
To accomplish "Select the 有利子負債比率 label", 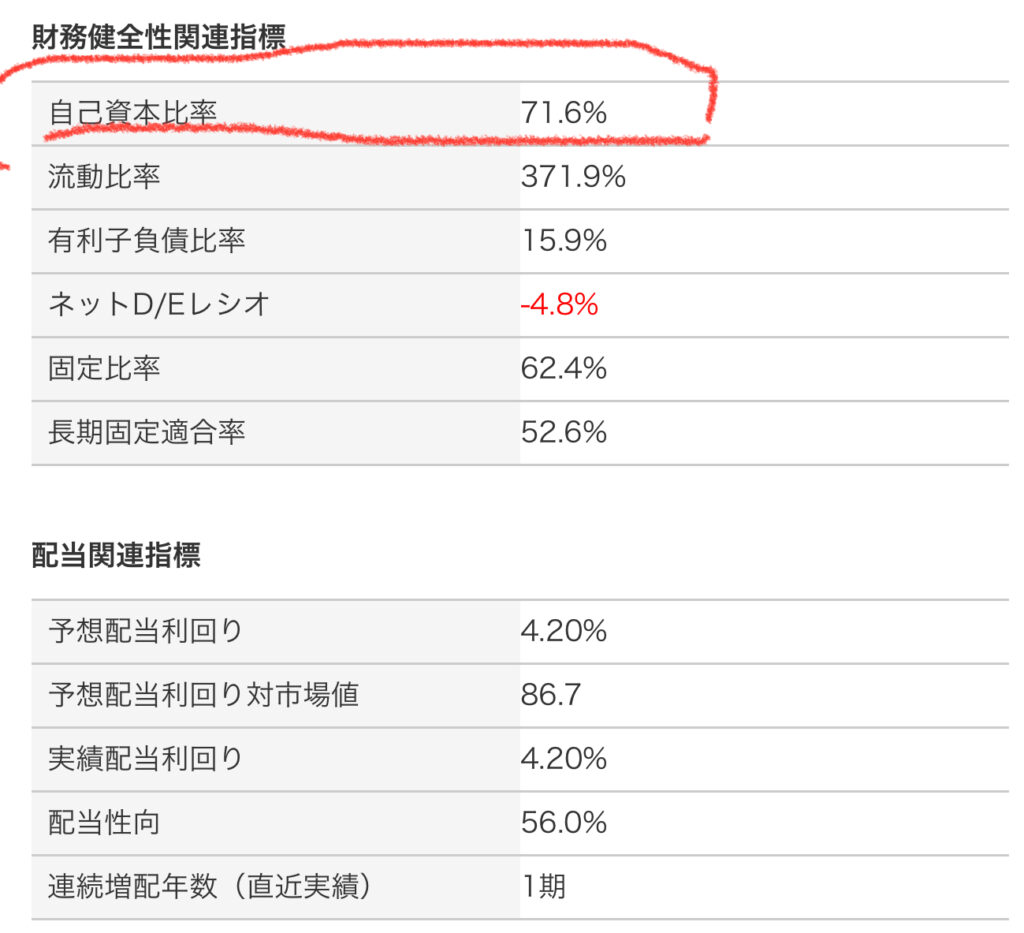I will 146,241.
